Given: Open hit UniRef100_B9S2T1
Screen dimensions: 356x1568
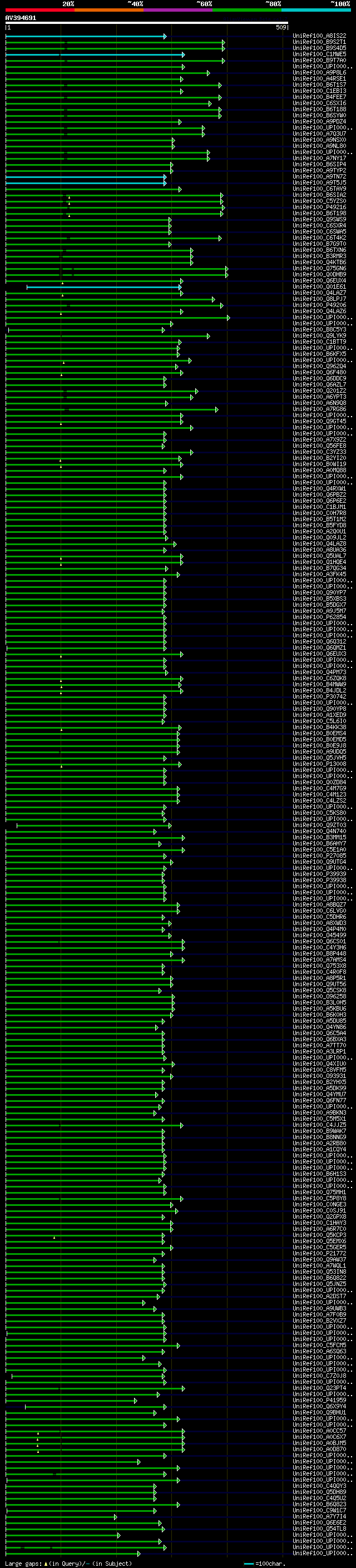Looking at the screenshot, I should (319, 42).
